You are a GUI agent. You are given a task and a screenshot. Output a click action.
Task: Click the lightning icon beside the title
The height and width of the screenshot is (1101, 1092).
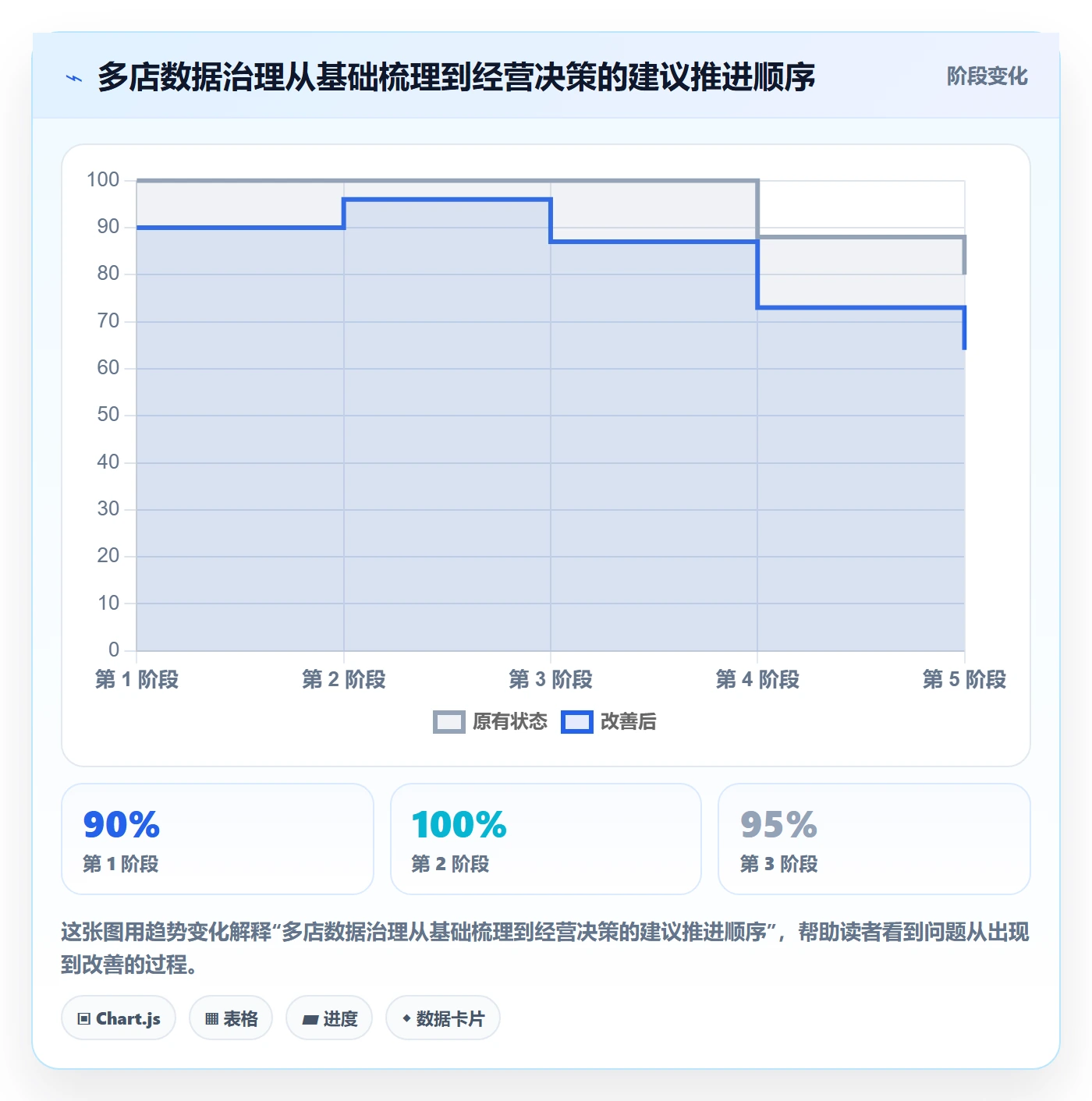coord(74,78)
